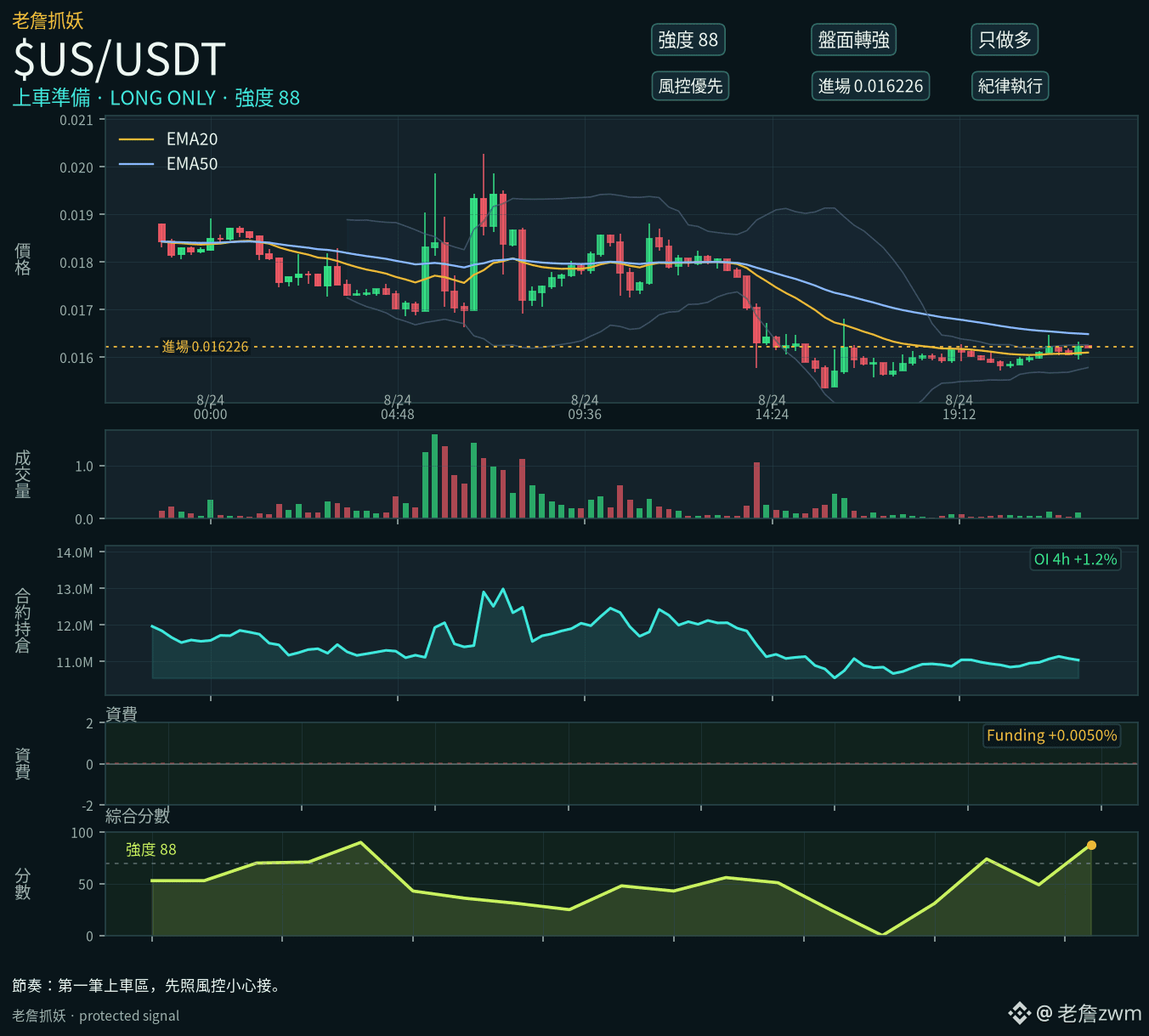Click the 盤面轉強 badge
Image resolution: width=1149 pixels, height=1036 pixels.
pos(853,40)
